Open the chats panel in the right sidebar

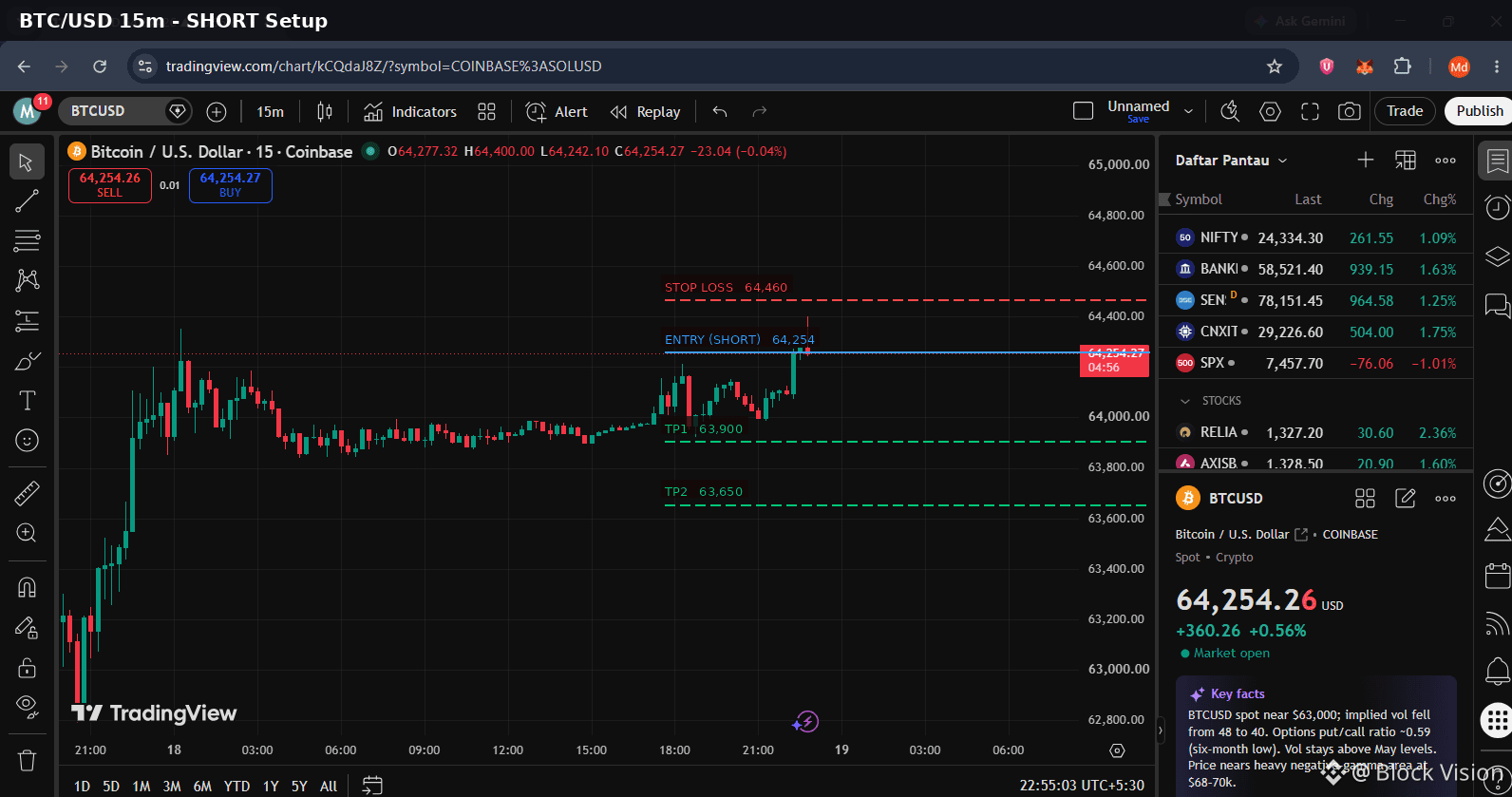pos(1497,305)
